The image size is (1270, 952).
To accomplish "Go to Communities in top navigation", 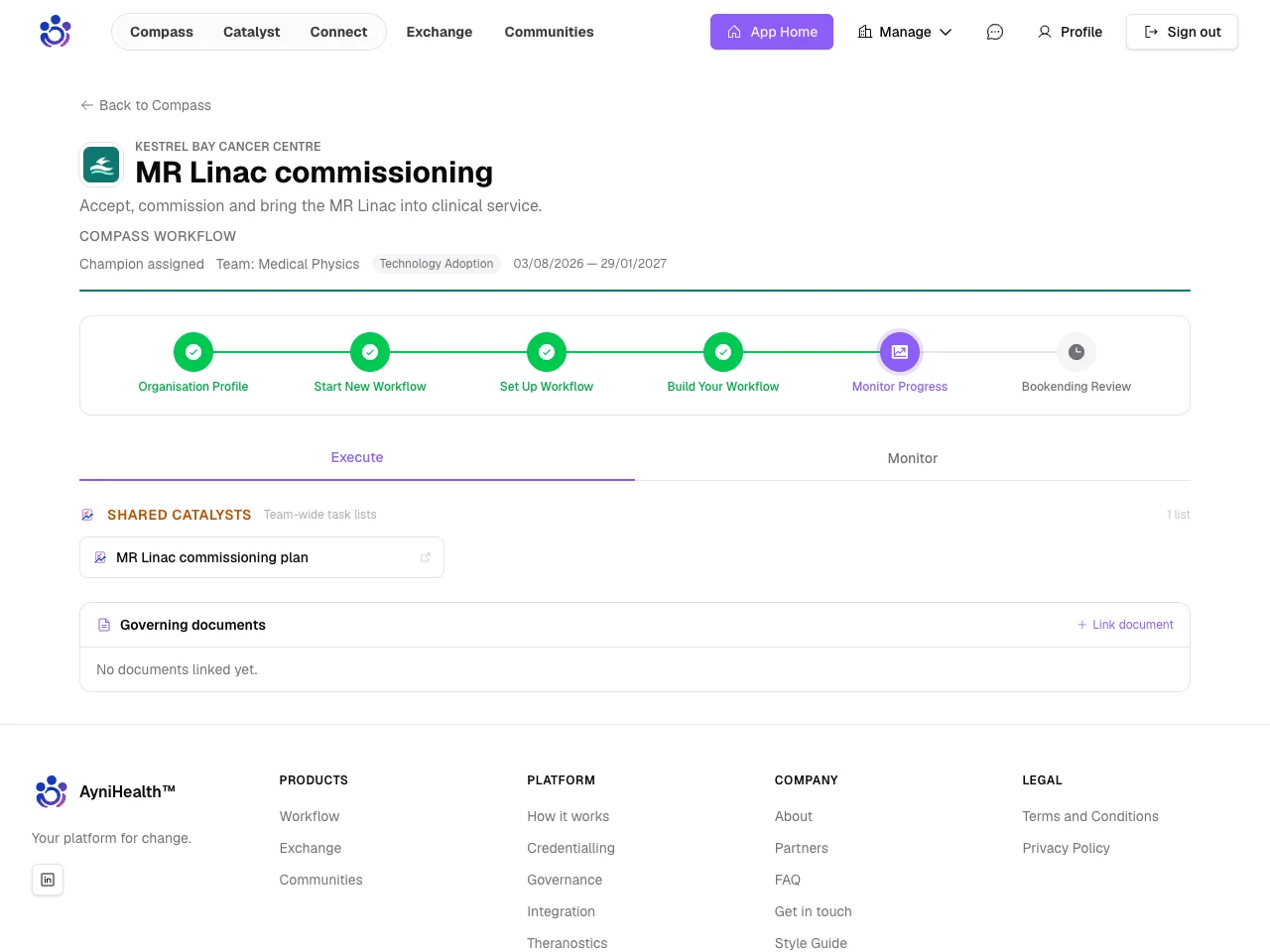I will (549, 32).
